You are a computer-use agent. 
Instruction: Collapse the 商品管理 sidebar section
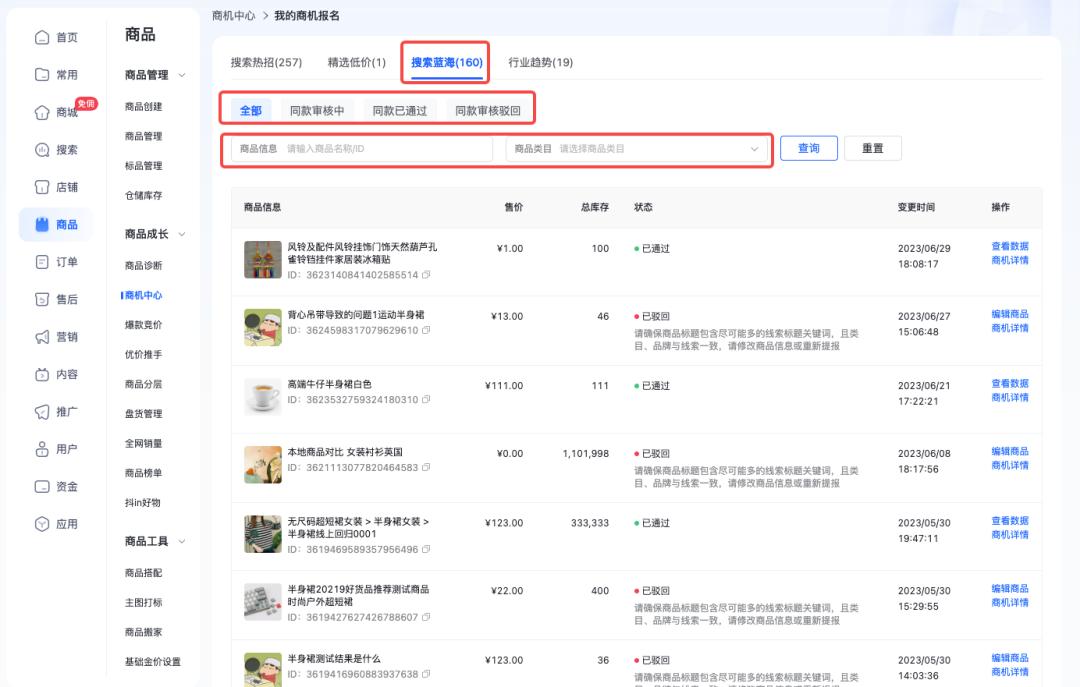180,75
